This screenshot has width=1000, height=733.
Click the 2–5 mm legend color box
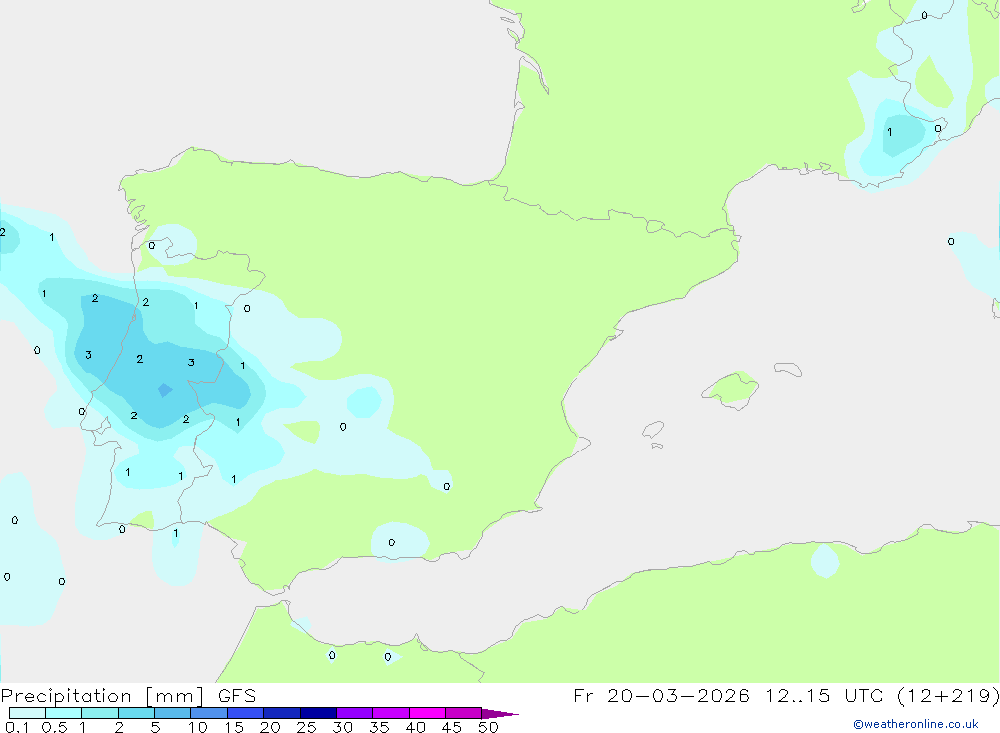[x=136, y=713]
